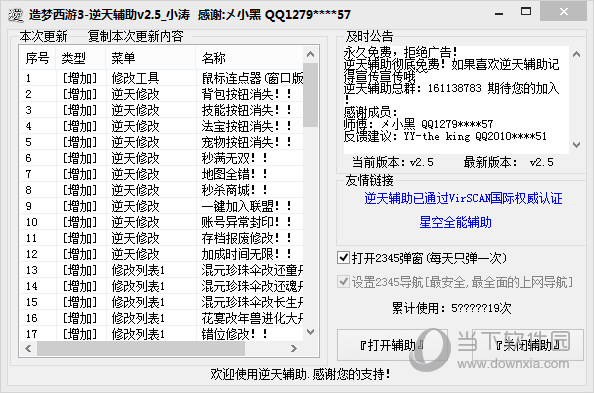Select row 混元珍珠伞改长生

pos(161,302)
